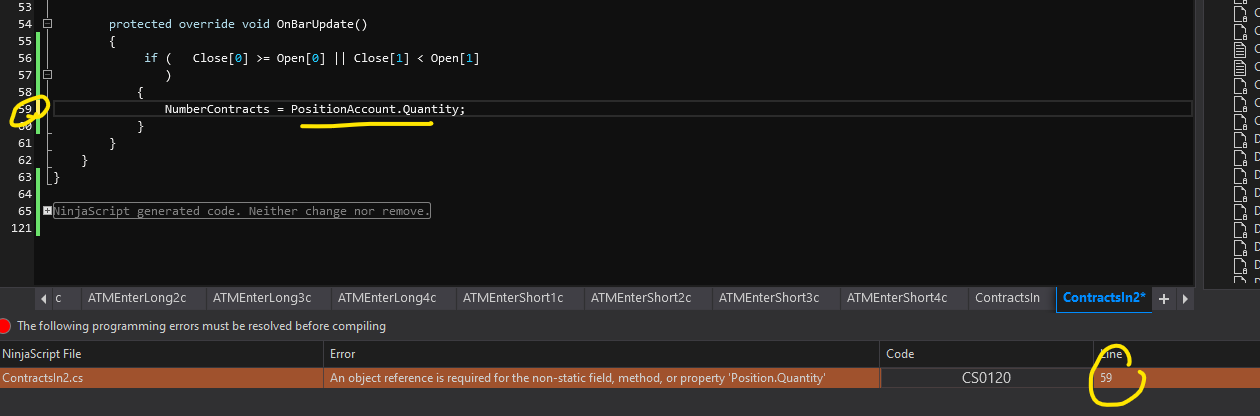
Task: Open the ContractsIn tab
Action: pyautogui.click(x=1007, y=298)
